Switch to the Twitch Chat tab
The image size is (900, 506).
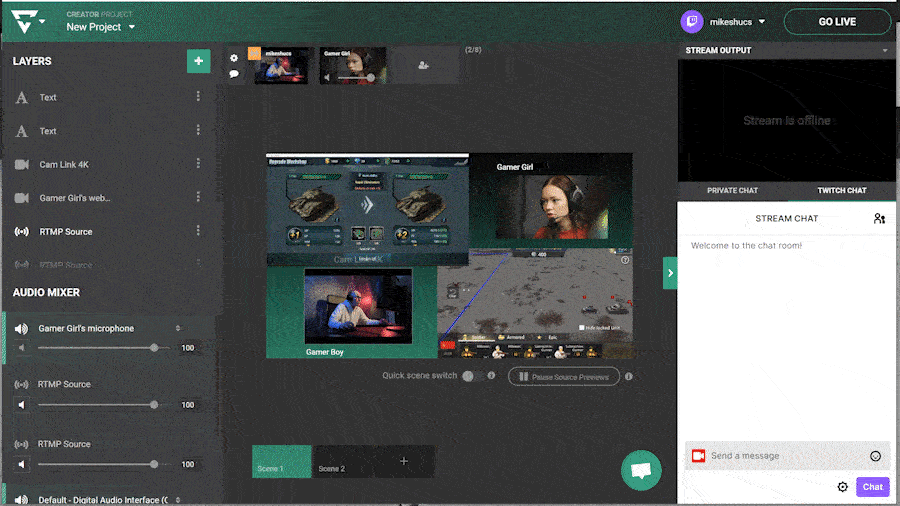click(841, 190)
